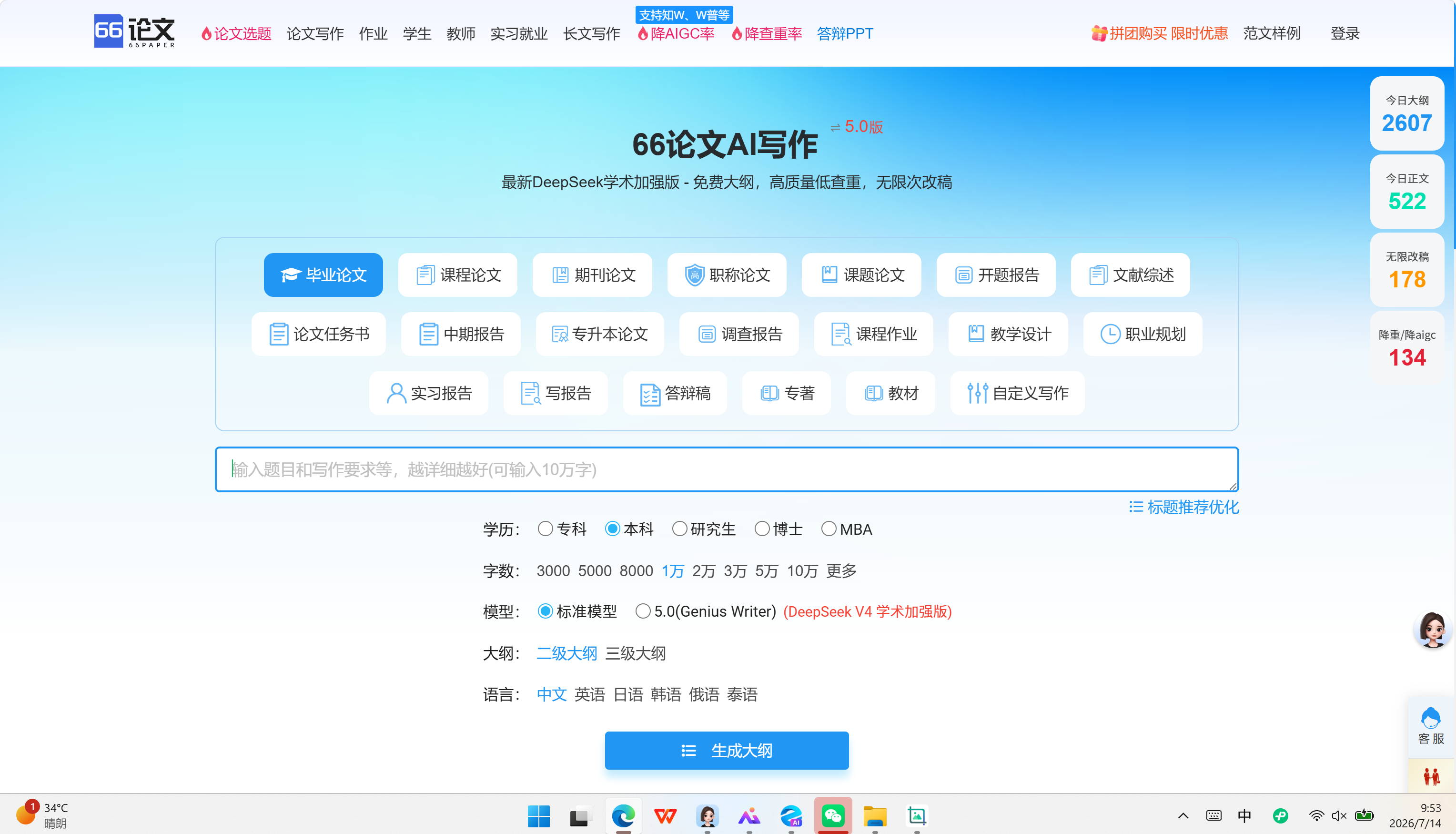Select the 毕业论文 paper type tab
This screenshot has height=834, width=1456.
[324, 275]
